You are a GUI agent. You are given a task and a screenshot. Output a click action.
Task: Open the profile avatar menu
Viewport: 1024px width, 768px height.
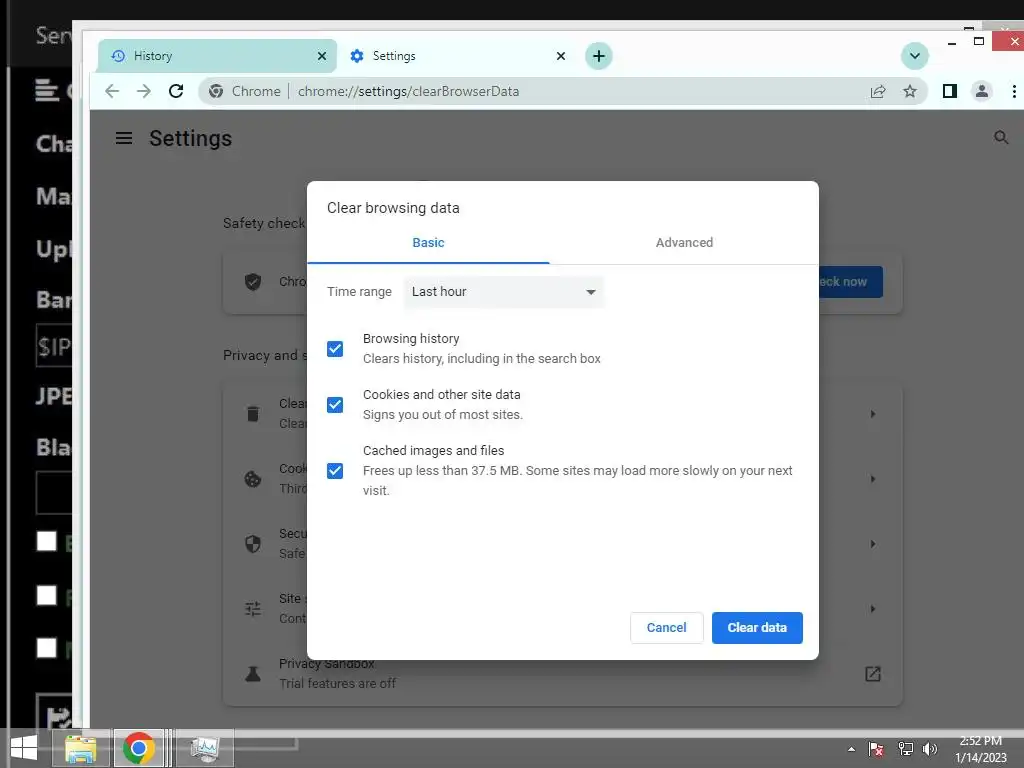coord(981,91)
